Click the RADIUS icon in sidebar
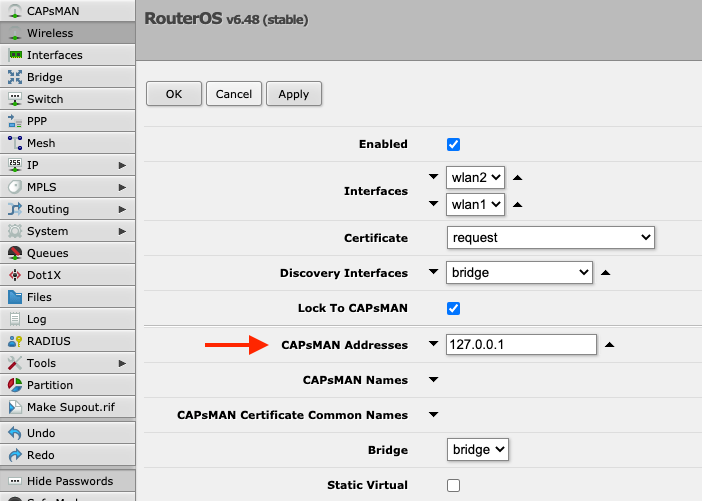This screenshot has width=702, height=501. (x=15, y=341)
